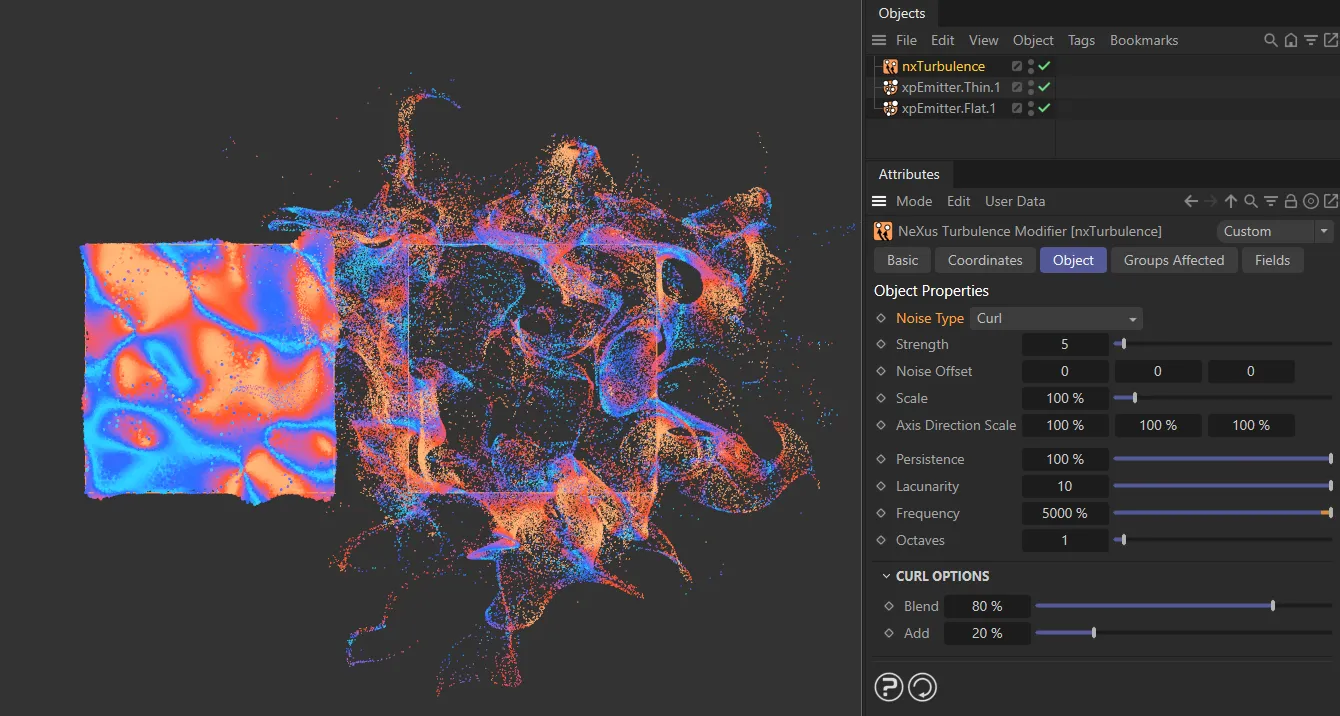
Task: Select the xpEmitter.Thin.1 emitter icon
Action: pos(890,87)
